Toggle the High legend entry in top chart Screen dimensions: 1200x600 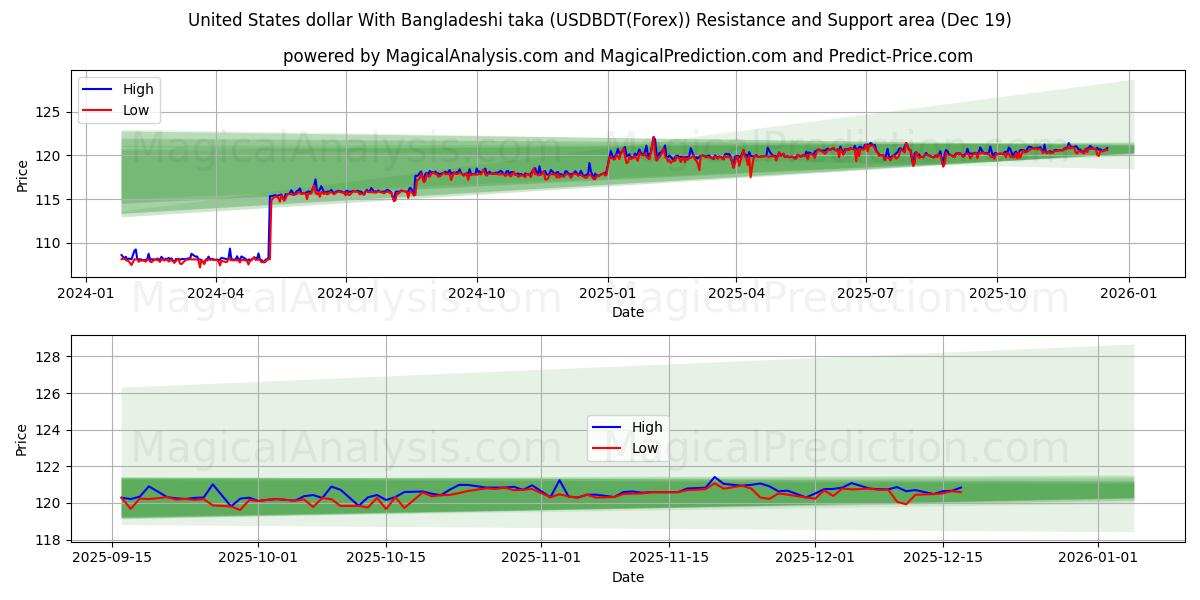click(x=140, y=89)
